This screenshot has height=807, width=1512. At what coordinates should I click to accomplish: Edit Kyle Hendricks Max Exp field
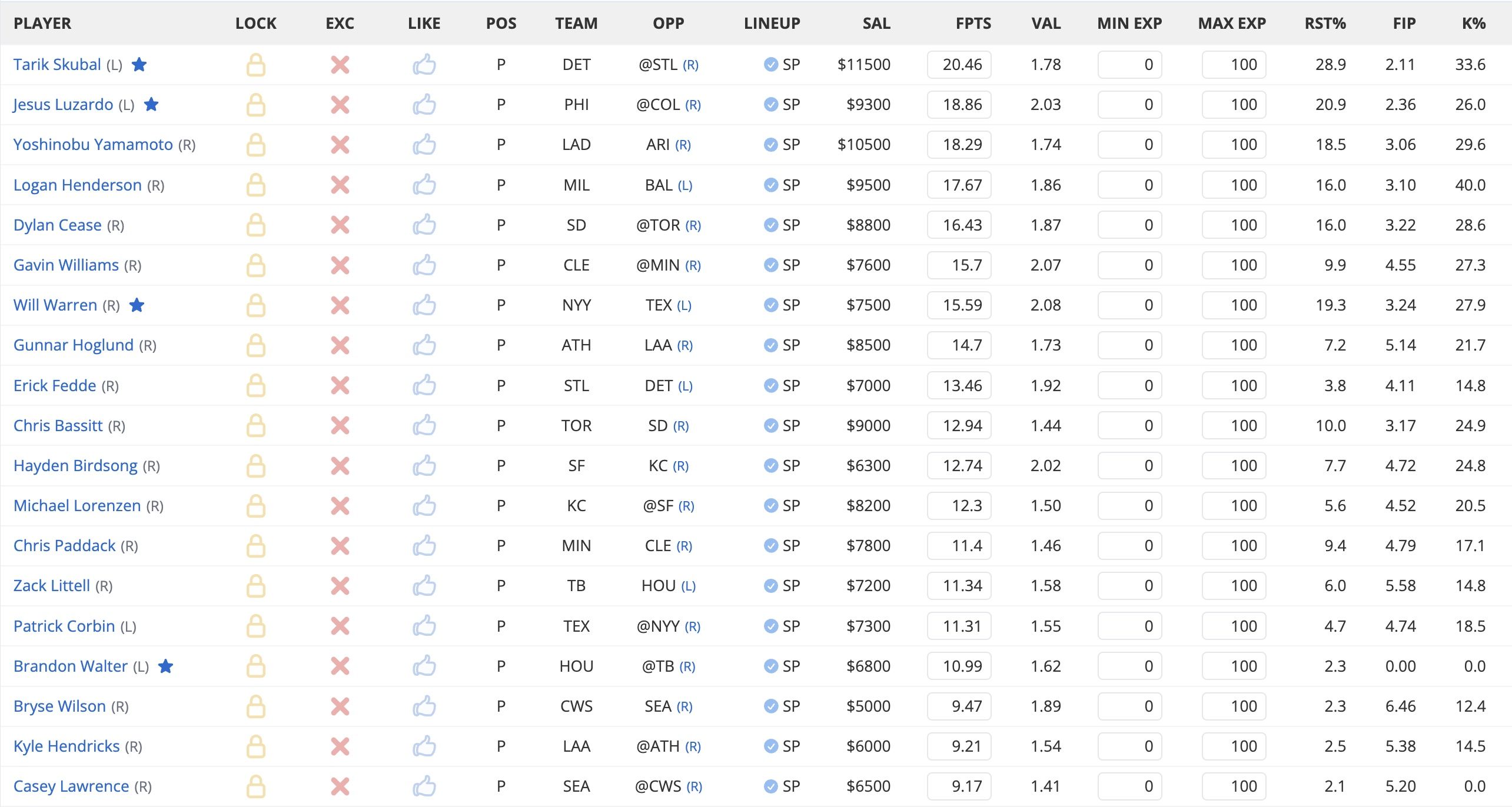[1234, 746]
